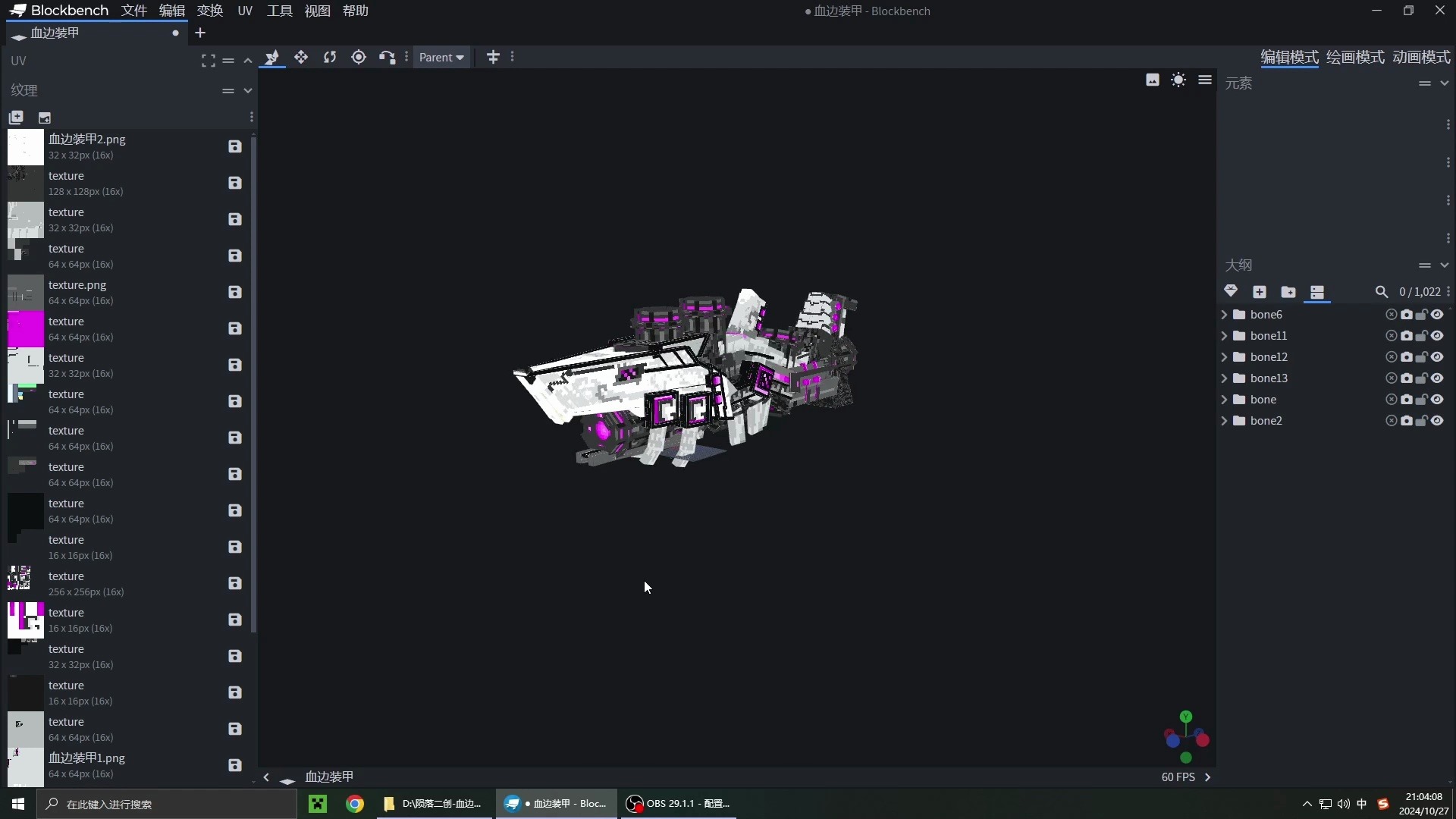Open the 工具 menu
The height and width of the screenshot is (819, 1456).
[x=279, y=11]
